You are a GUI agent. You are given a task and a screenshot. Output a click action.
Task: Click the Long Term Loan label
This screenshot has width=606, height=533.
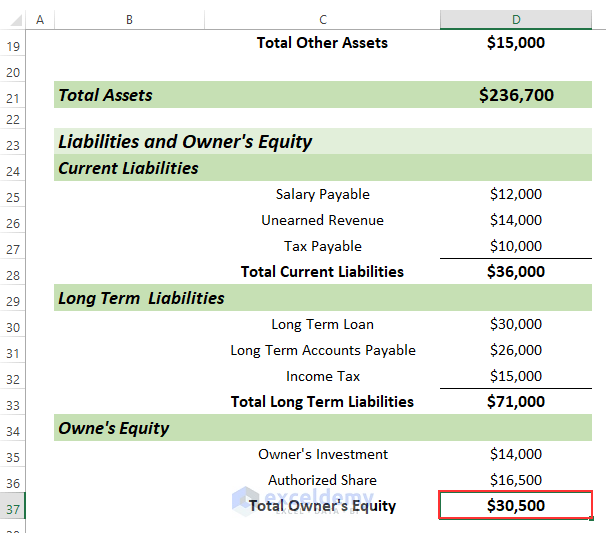322,324
